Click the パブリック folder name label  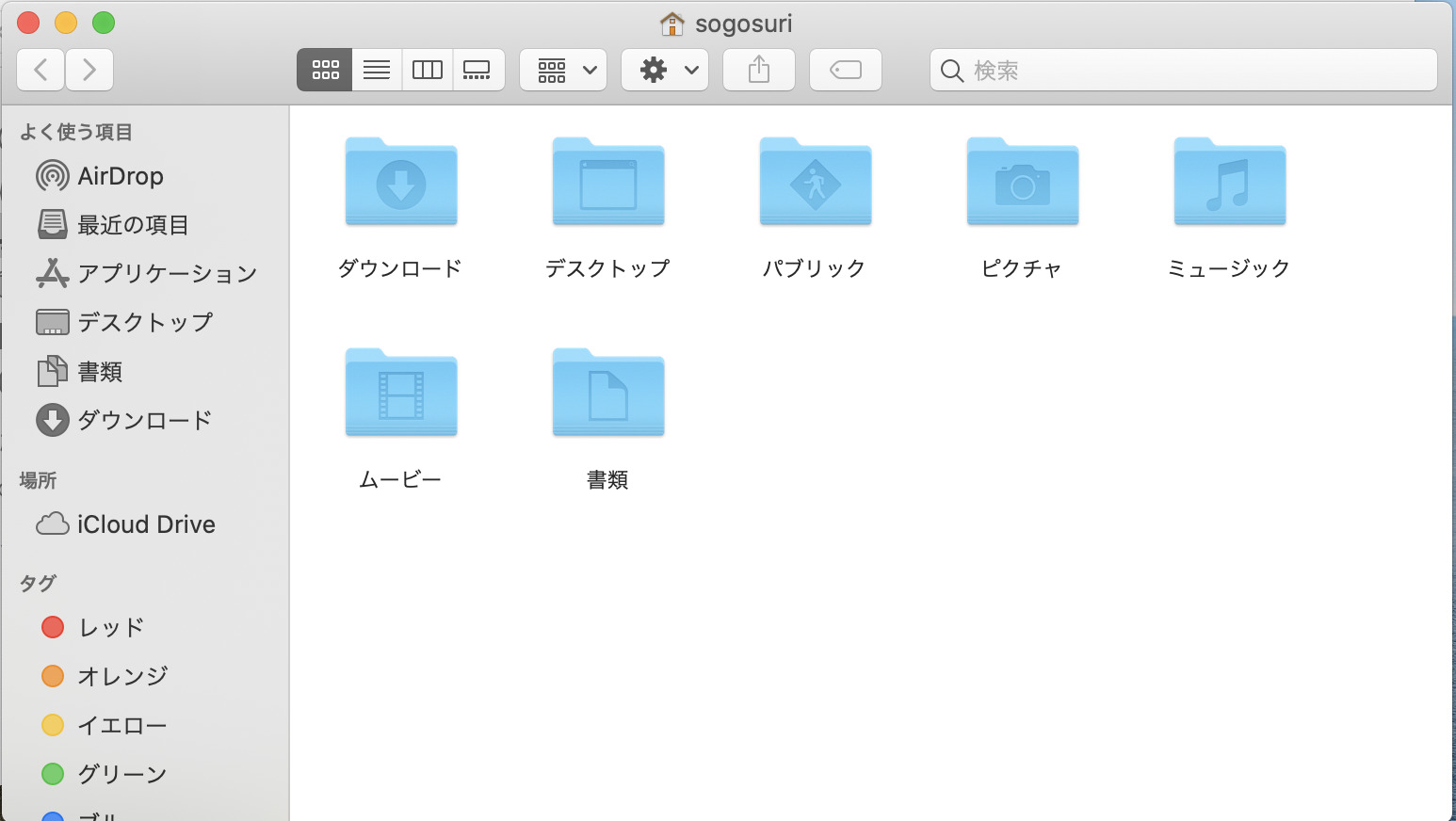[815, 268]
